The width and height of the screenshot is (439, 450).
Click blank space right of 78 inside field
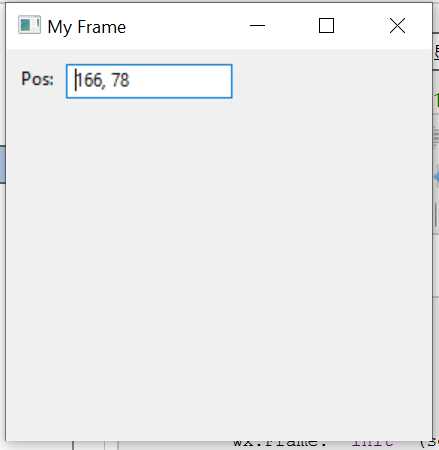(x=180, y=81)
